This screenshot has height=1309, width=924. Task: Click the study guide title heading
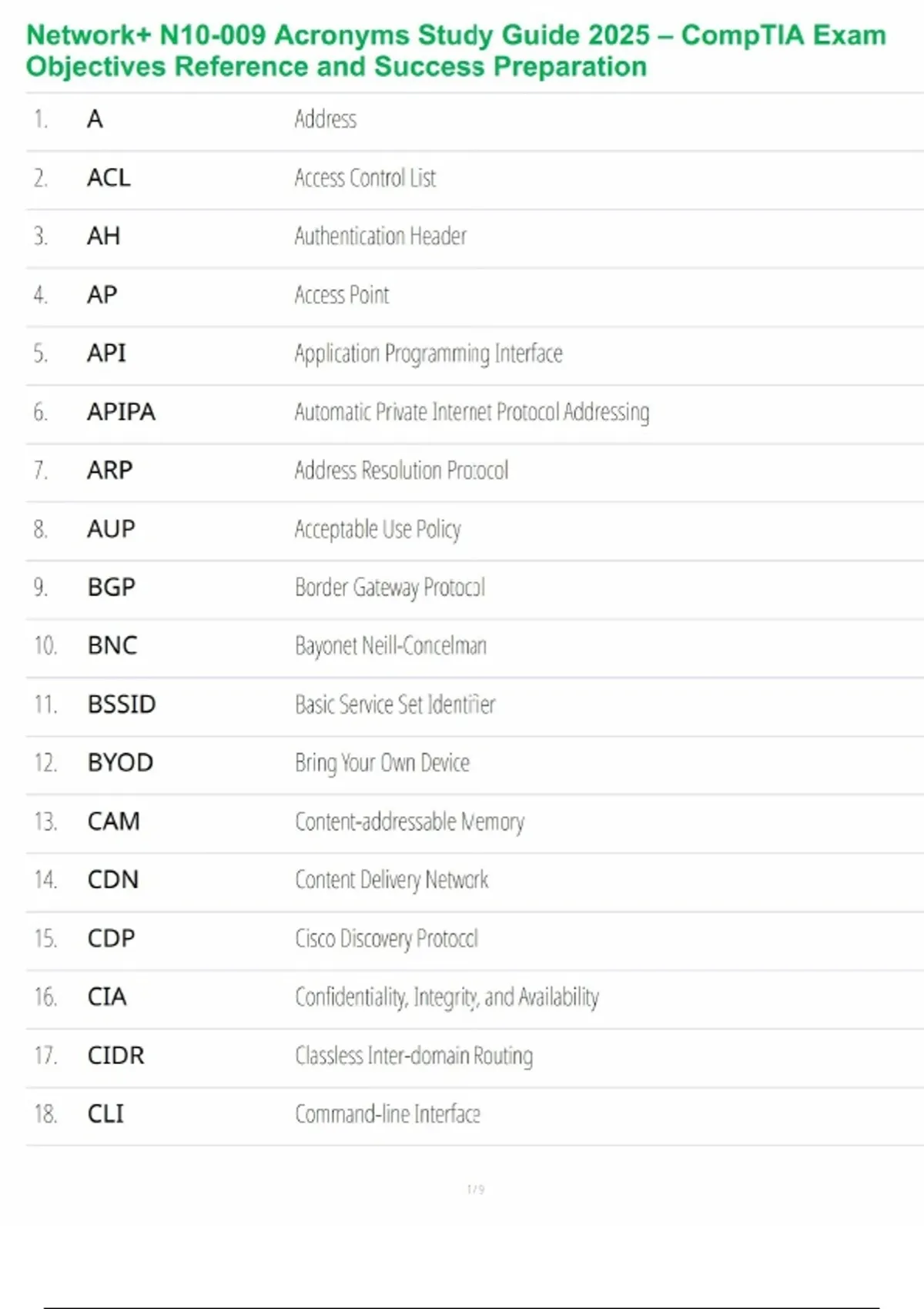[456, 51]
